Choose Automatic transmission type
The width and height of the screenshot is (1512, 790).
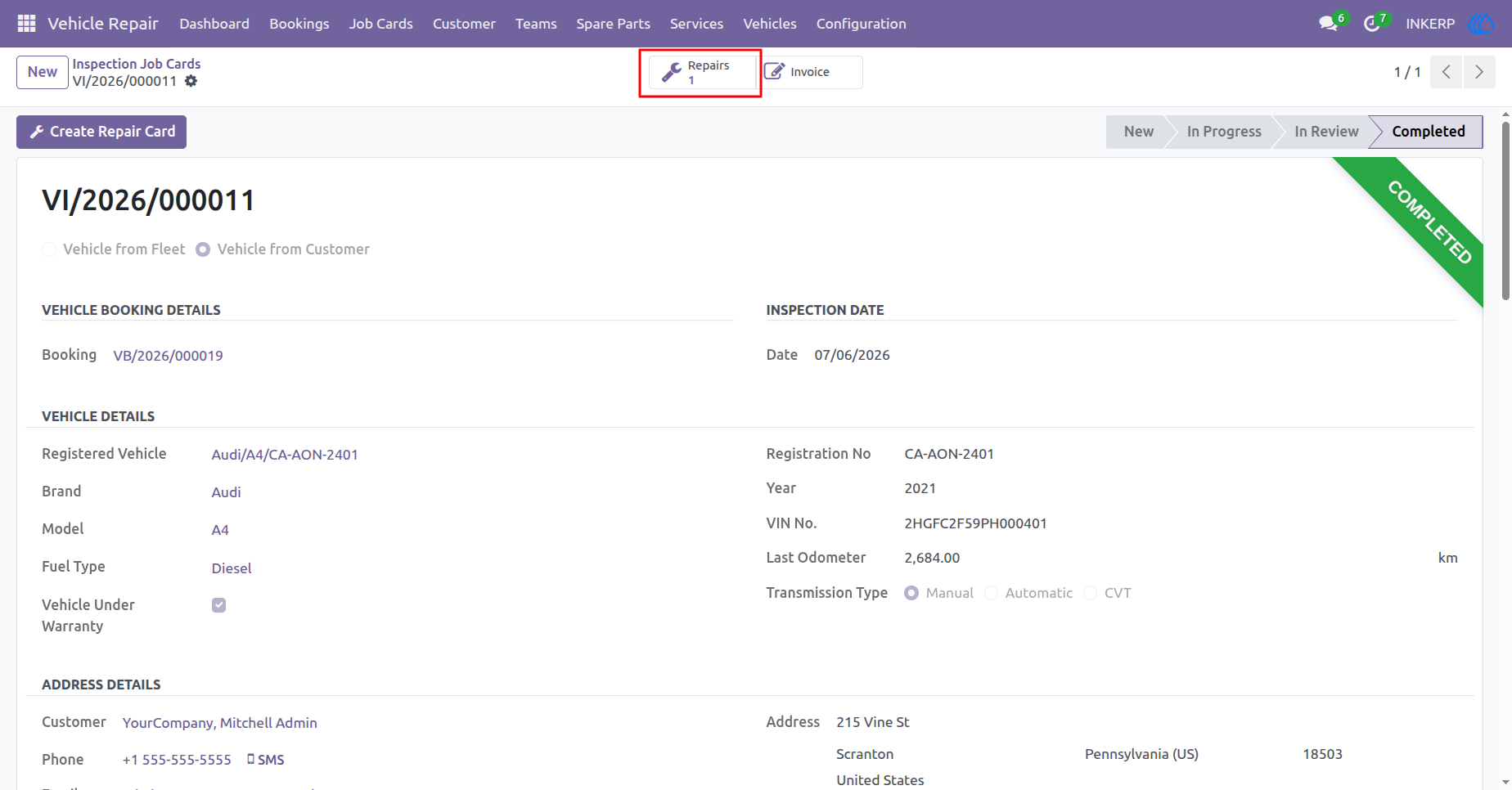pos(991,593)
